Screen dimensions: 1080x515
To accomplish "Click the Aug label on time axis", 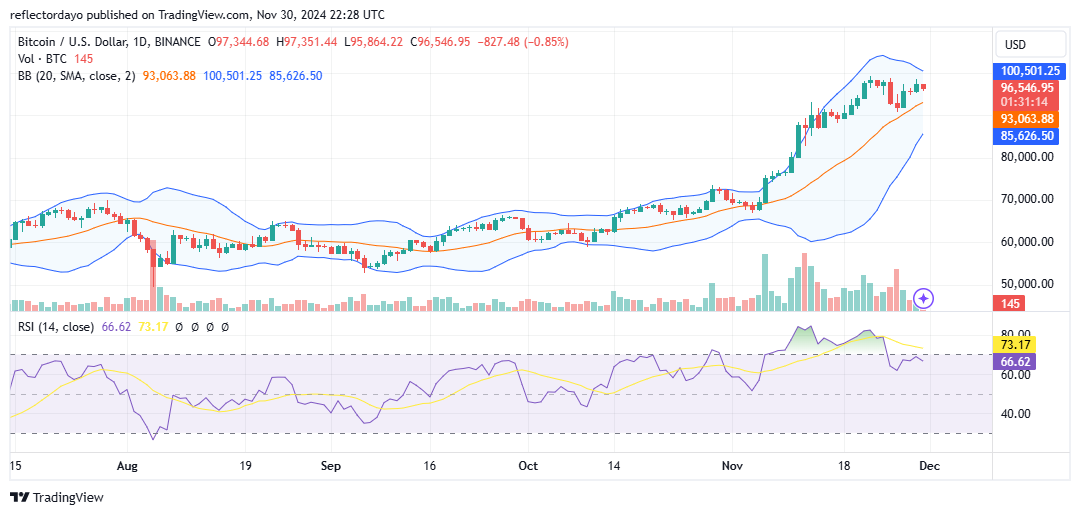I will (127, 466).
